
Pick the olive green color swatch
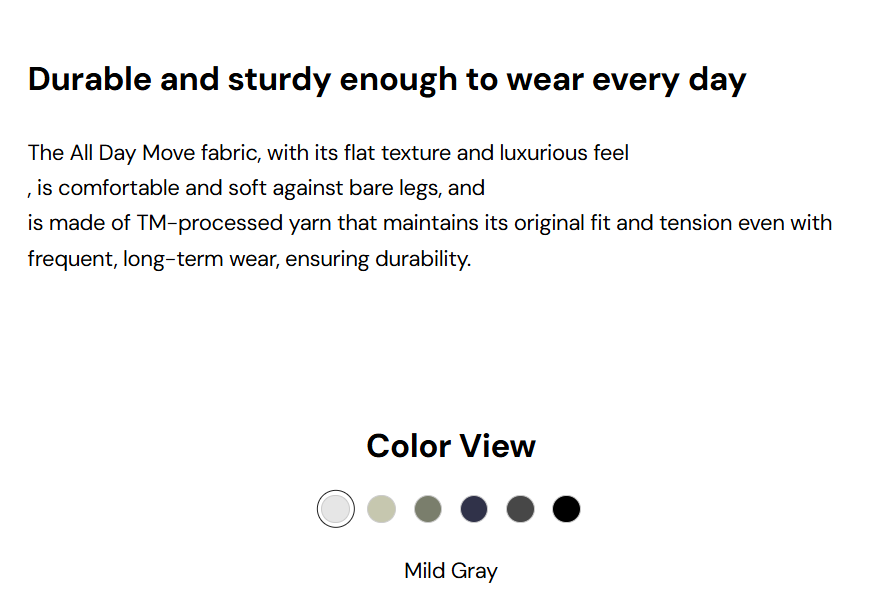428,509
